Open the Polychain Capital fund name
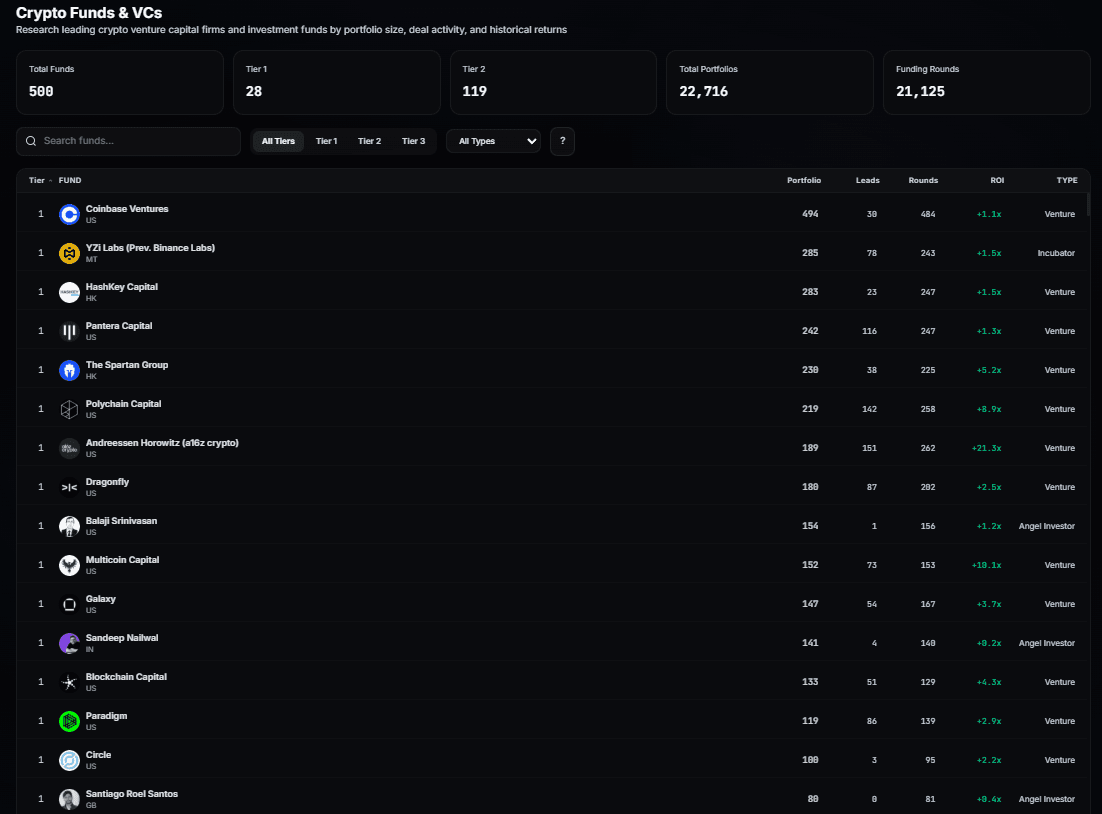Viewport: 1102px width, 814px height. 123,403
